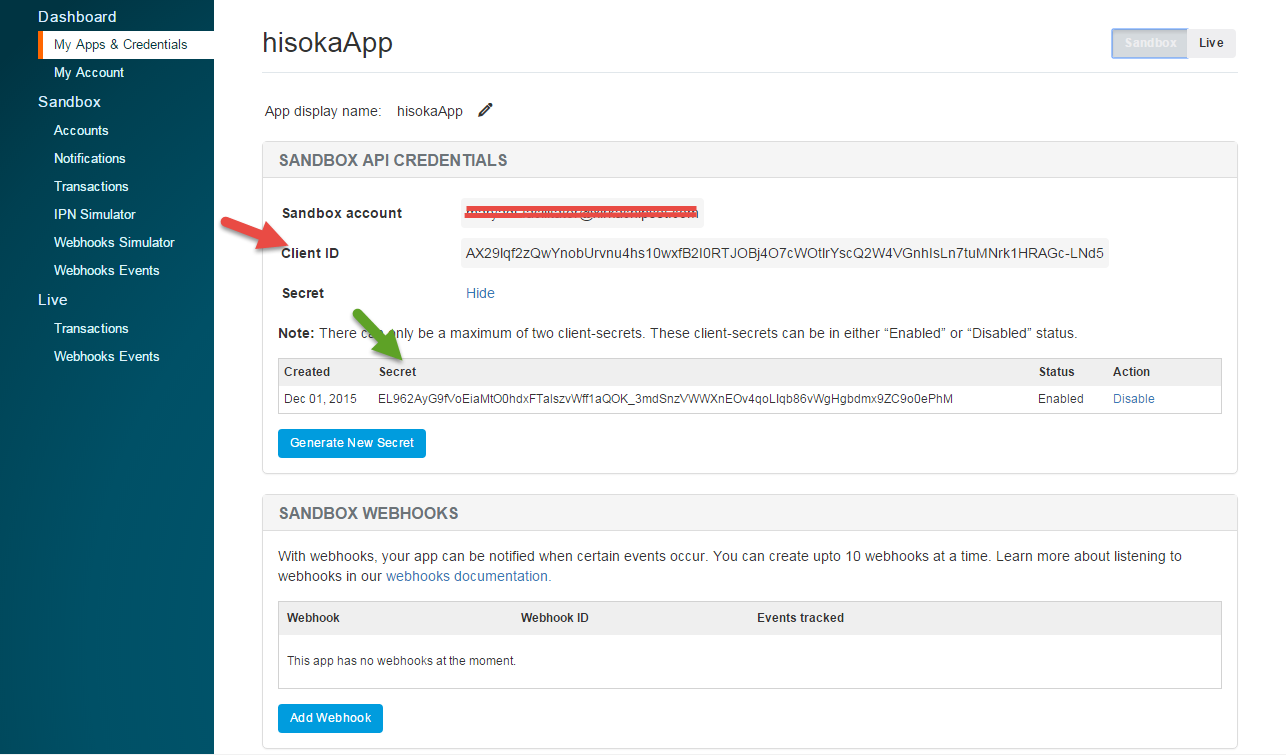Open Webhooks Events under the Live section
The height and width of the screenshot is (755, 1286).
(107, 357)
